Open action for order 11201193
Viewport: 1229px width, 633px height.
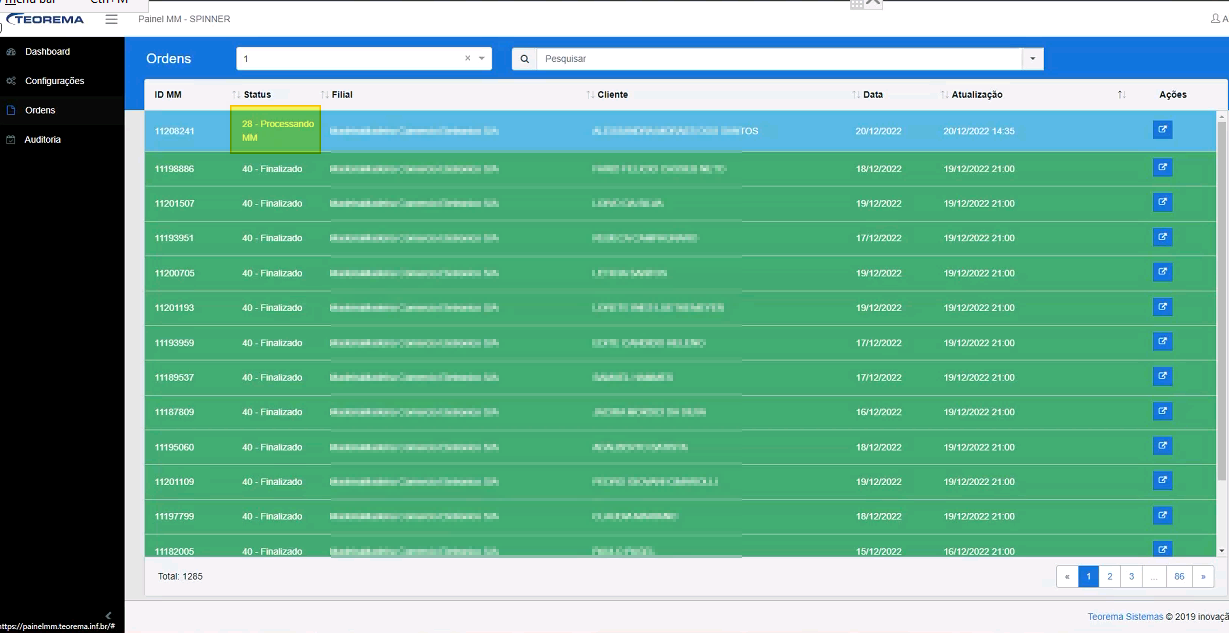1162,307
